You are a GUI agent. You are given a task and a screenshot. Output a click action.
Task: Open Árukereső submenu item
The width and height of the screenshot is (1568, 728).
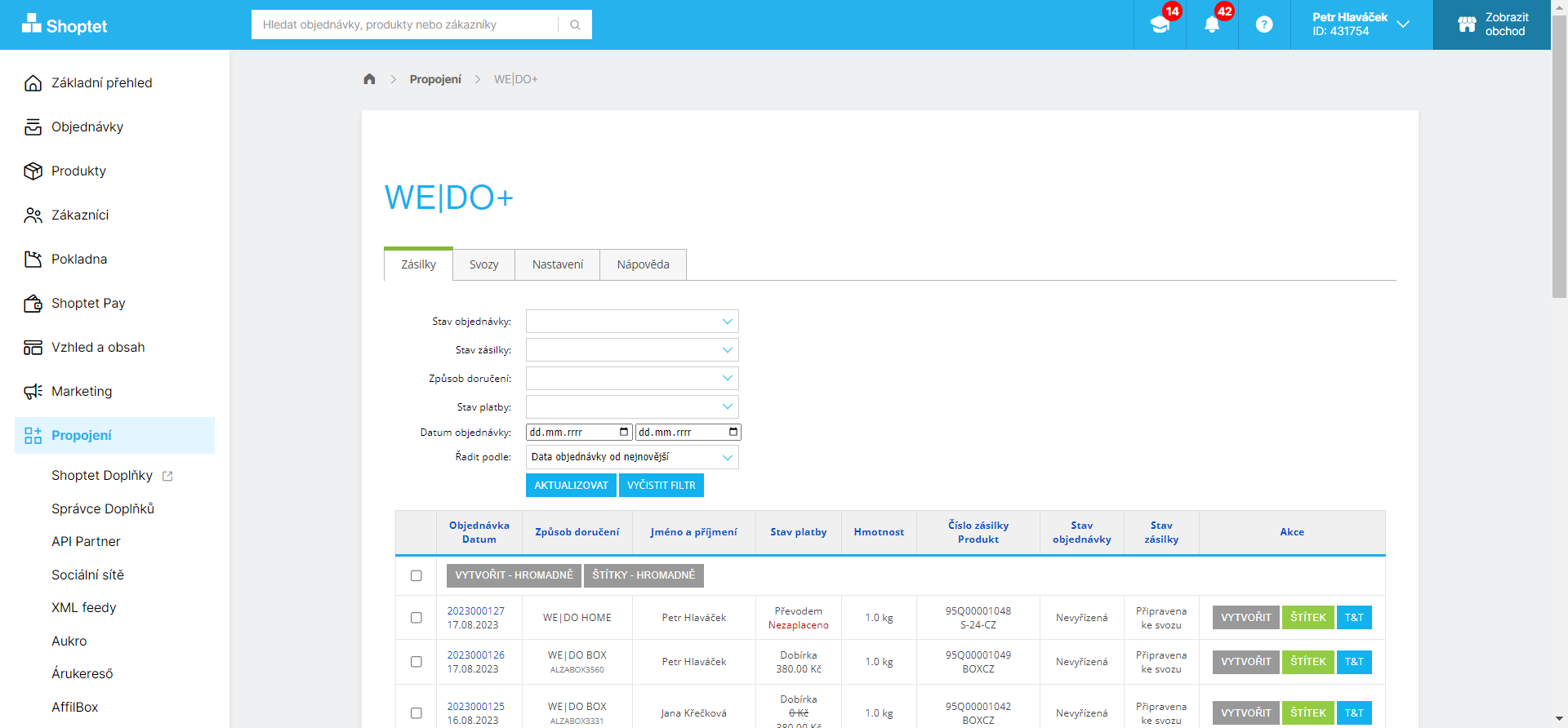[x=82, y=674]
